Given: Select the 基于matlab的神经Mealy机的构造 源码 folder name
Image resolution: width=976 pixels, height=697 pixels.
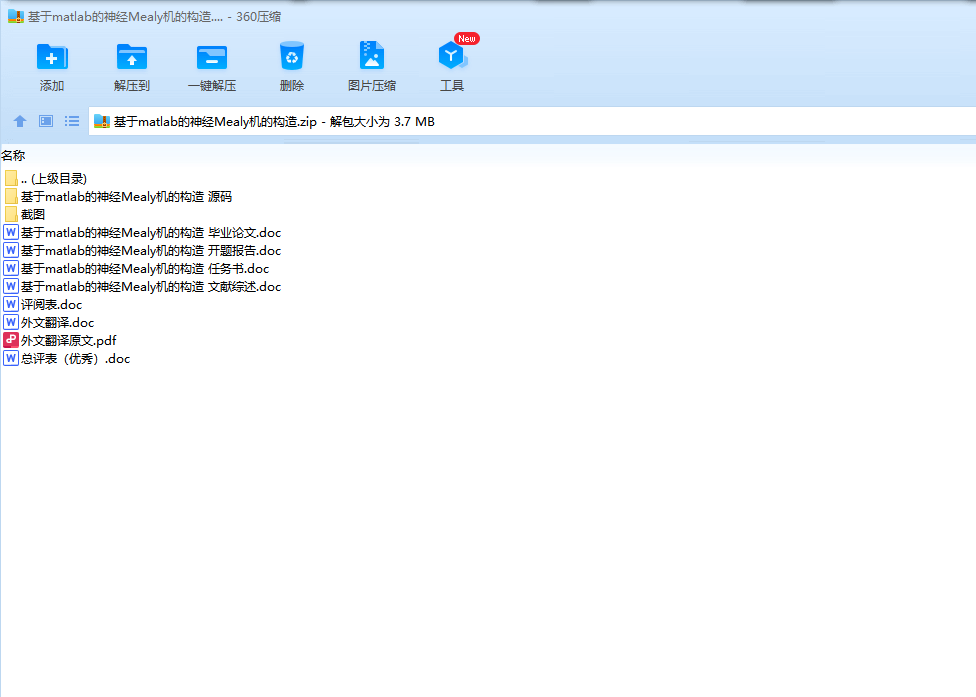Looking at the screenshot, I should coord(126,197).
